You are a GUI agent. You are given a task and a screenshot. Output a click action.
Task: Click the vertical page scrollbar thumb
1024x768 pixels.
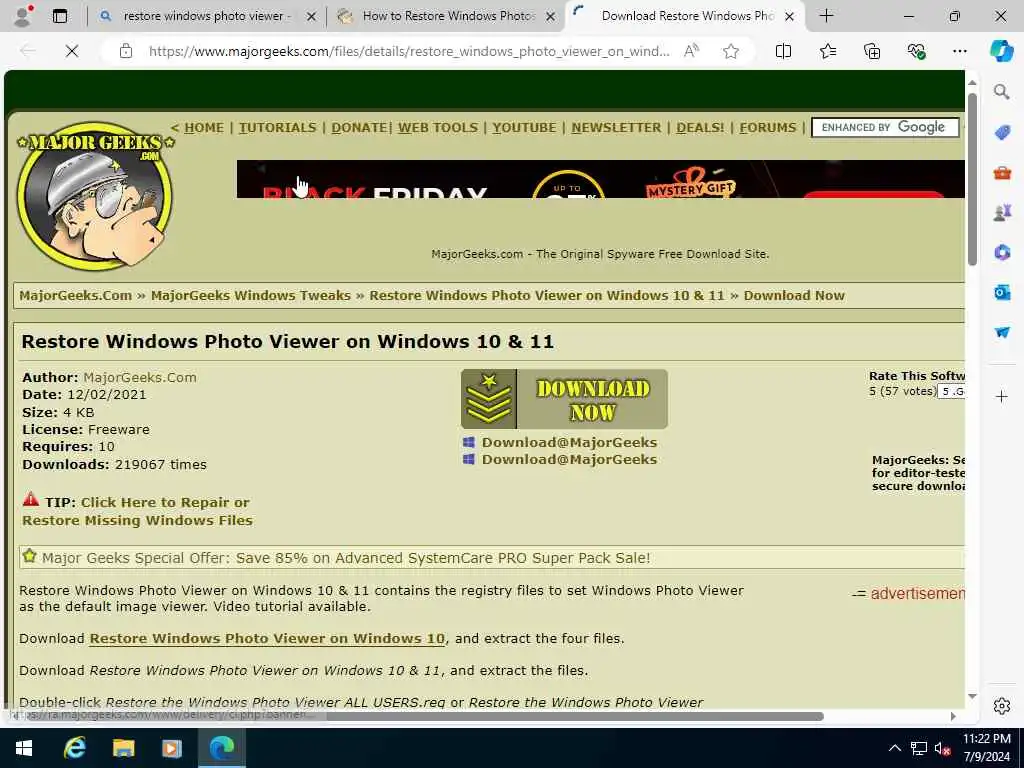[972, 180]
